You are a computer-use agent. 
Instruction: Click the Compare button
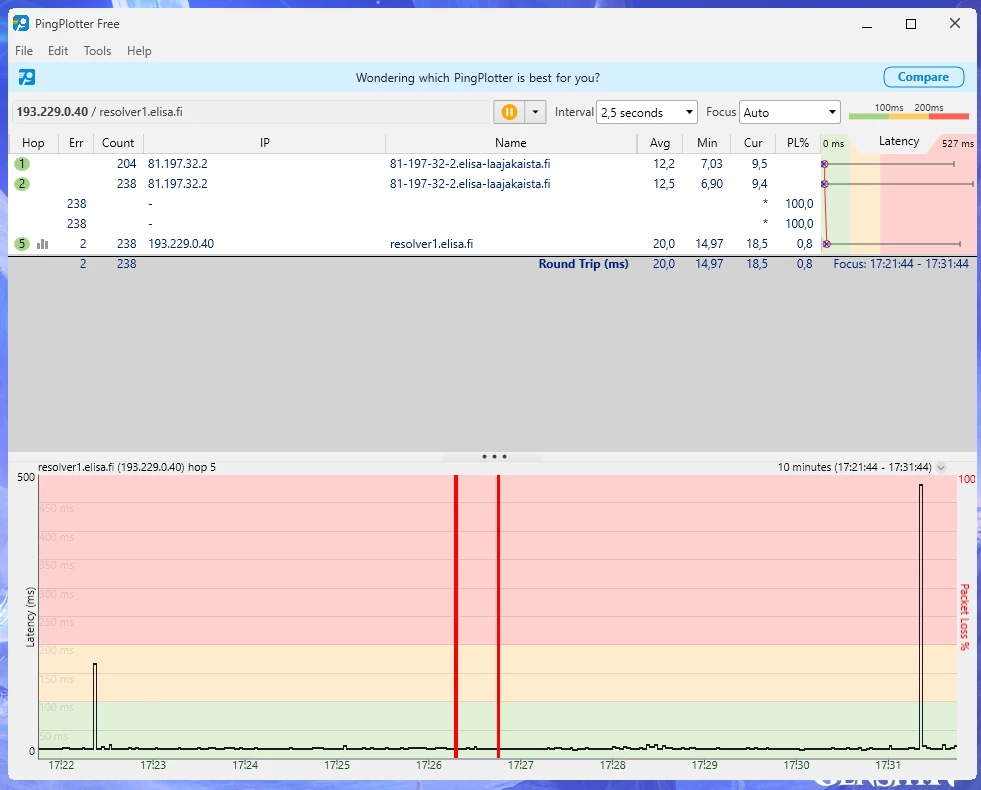(923, 77)
